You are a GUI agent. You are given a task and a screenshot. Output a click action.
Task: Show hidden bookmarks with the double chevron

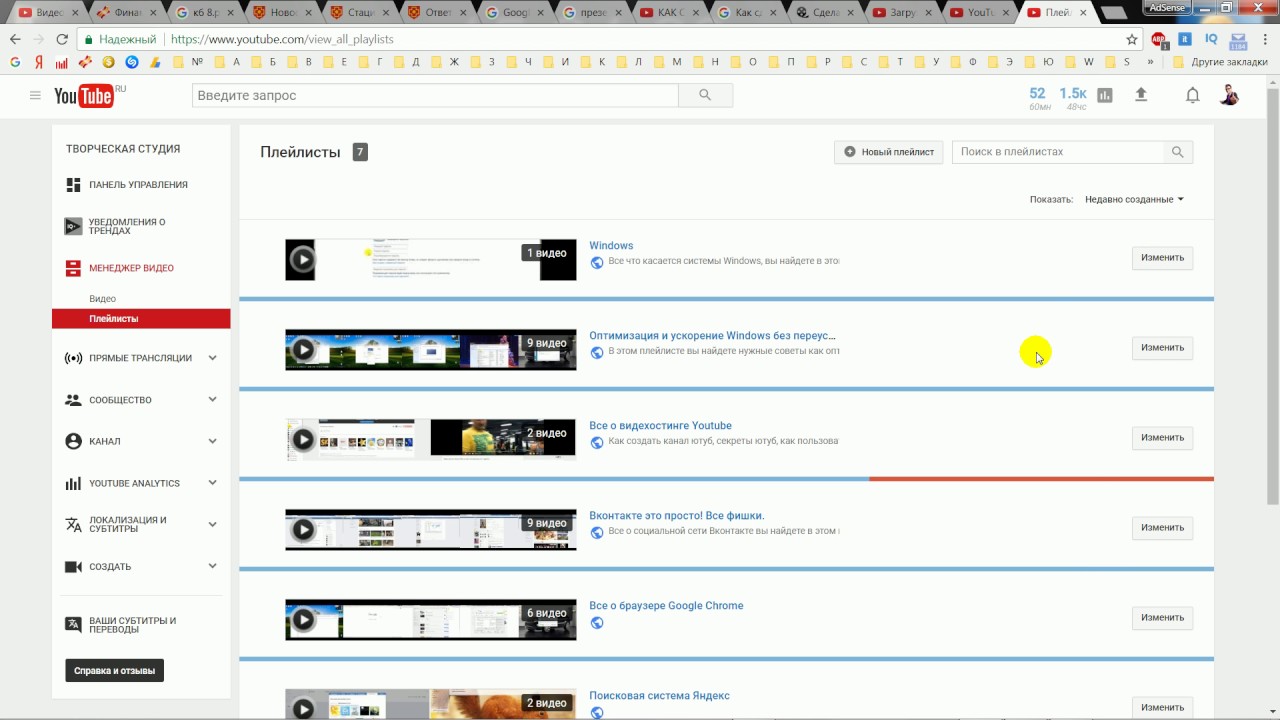[1150, 62]
